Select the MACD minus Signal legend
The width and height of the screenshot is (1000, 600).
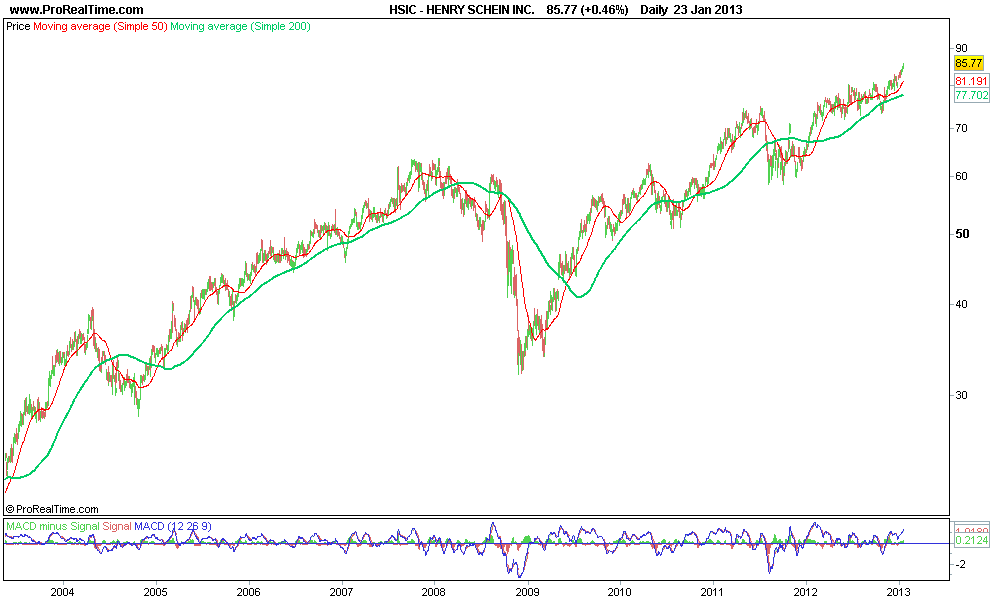point(52,526)
